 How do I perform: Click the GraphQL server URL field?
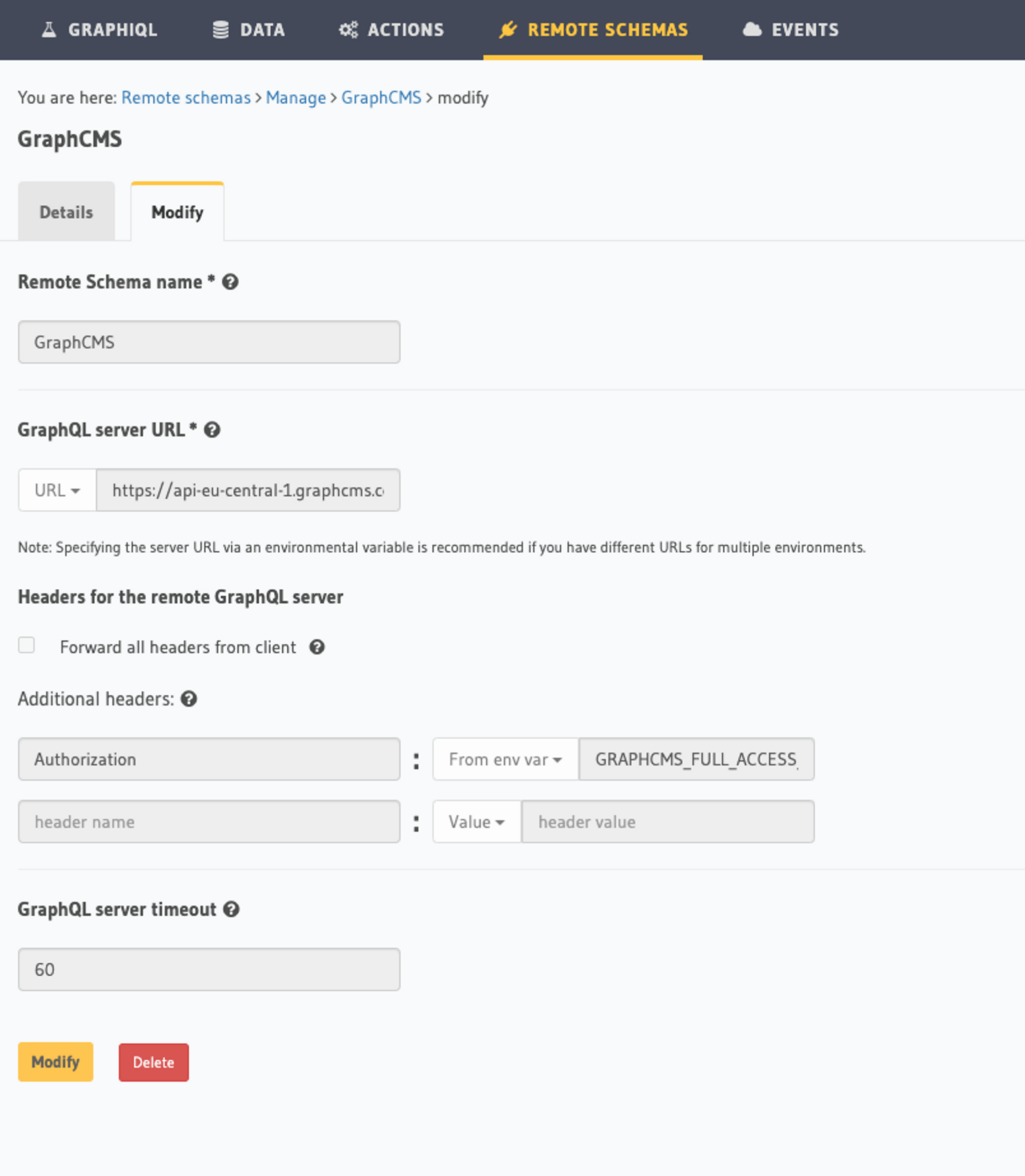[248, 490]
